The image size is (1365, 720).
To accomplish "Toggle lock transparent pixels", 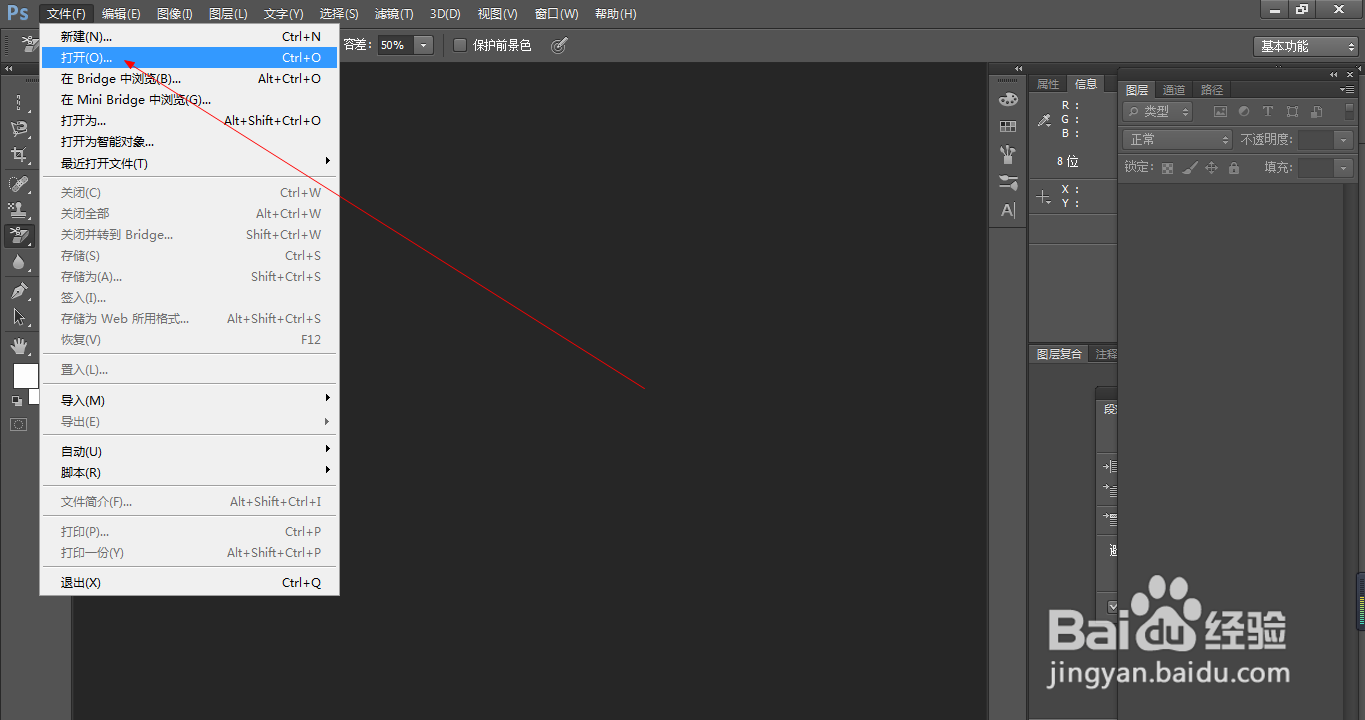I will pyautogui.click(x=1167, y=168).
